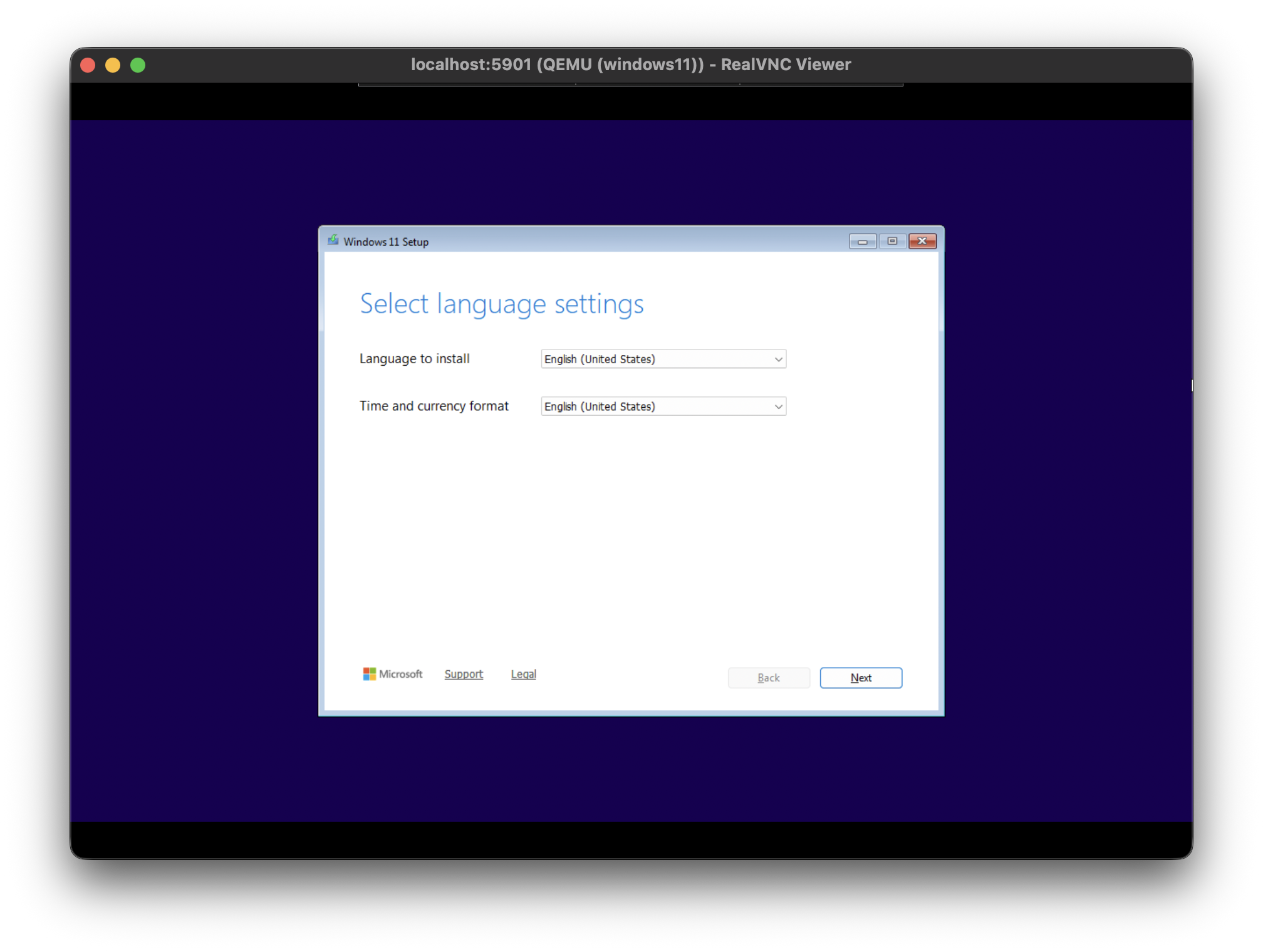The width and height of the screenshot is (1263, 952).
Task: Expand the Time and currency format dropdown
Action: [x=663, y=406]
